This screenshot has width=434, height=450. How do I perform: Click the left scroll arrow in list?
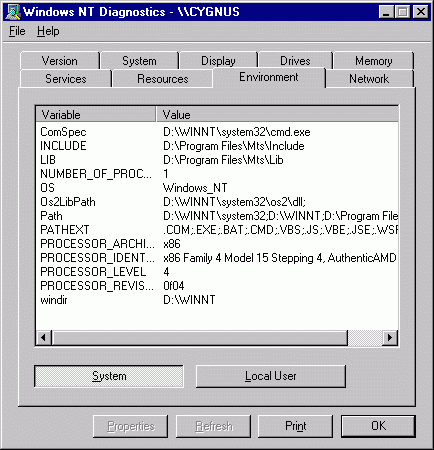click(44, 338)
